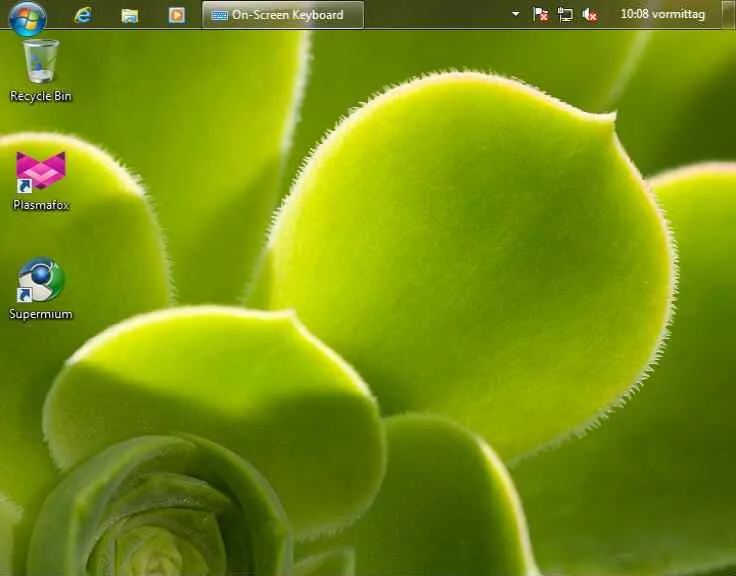Select the Plasmafox desktop shortcut

coord(41,181)
